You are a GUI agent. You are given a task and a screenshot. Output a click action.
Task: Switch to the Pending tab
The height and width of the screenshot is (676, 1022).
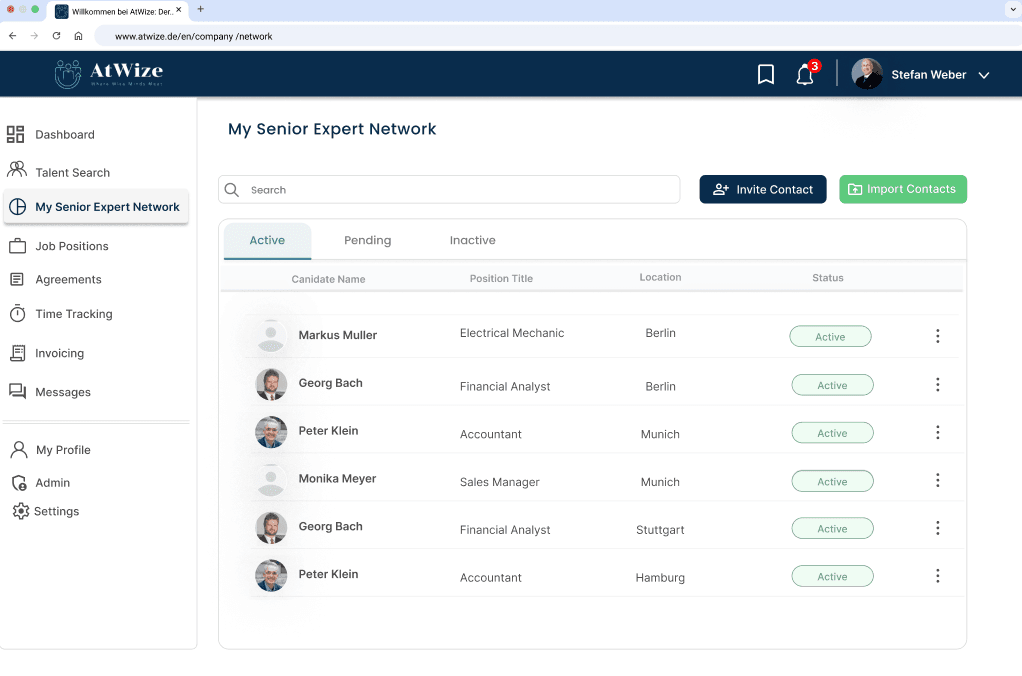coord(367,240)
